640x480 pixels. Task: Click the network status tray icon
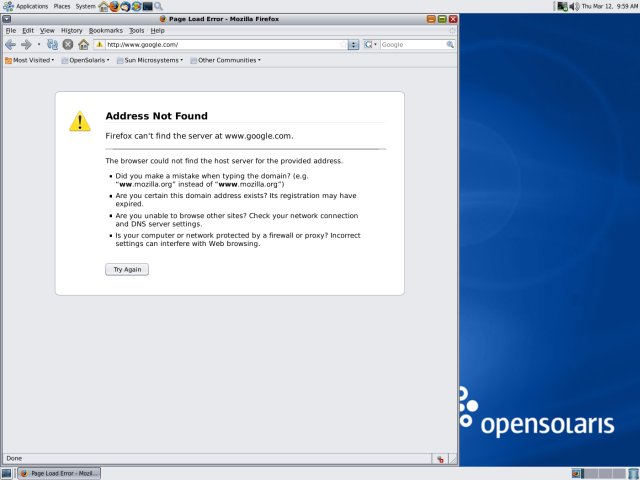(562, 7)
